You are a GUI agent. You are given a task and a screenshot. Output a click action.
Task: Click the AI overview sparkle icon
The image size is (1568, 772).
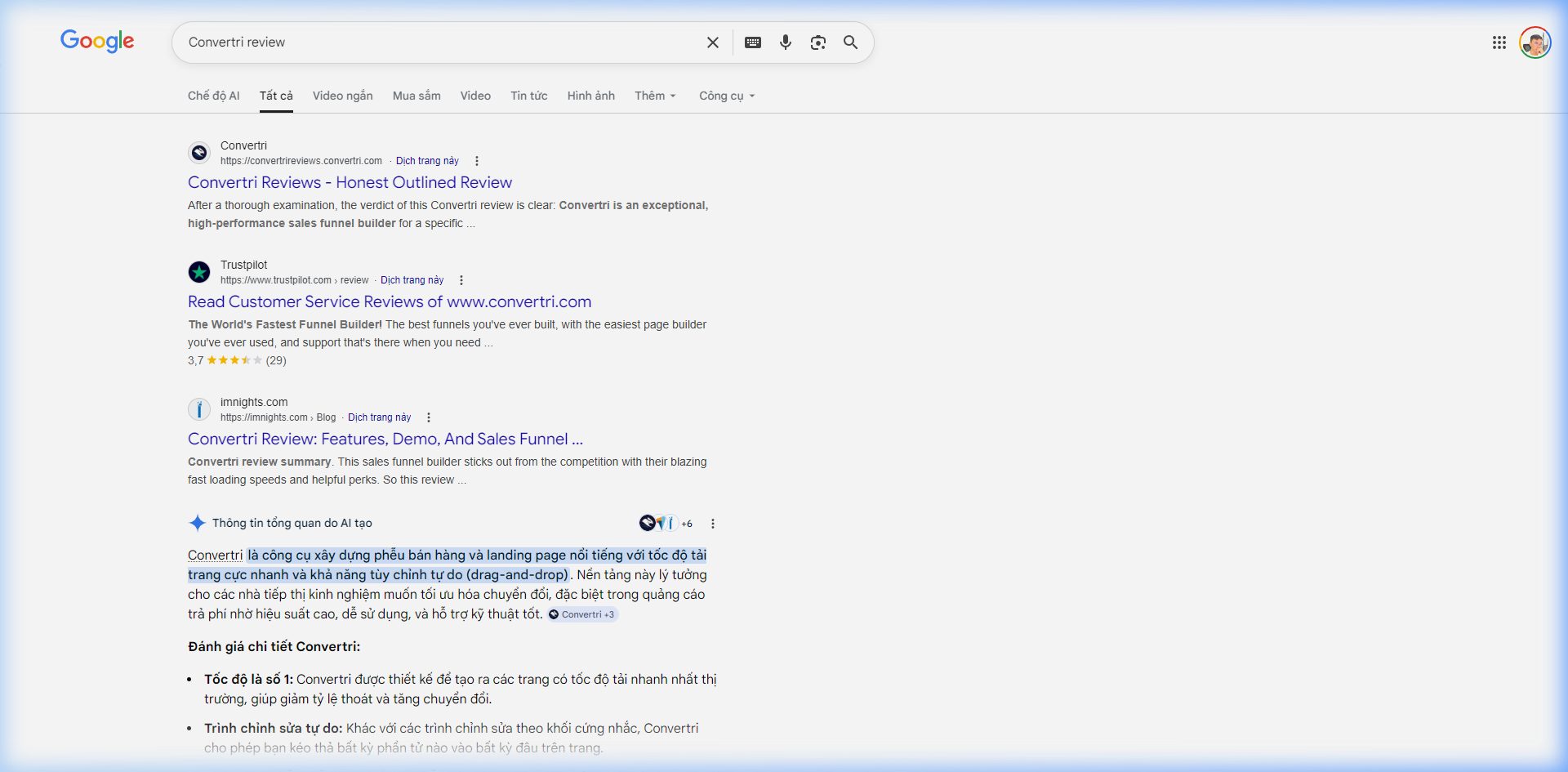(x=196, y=523)
